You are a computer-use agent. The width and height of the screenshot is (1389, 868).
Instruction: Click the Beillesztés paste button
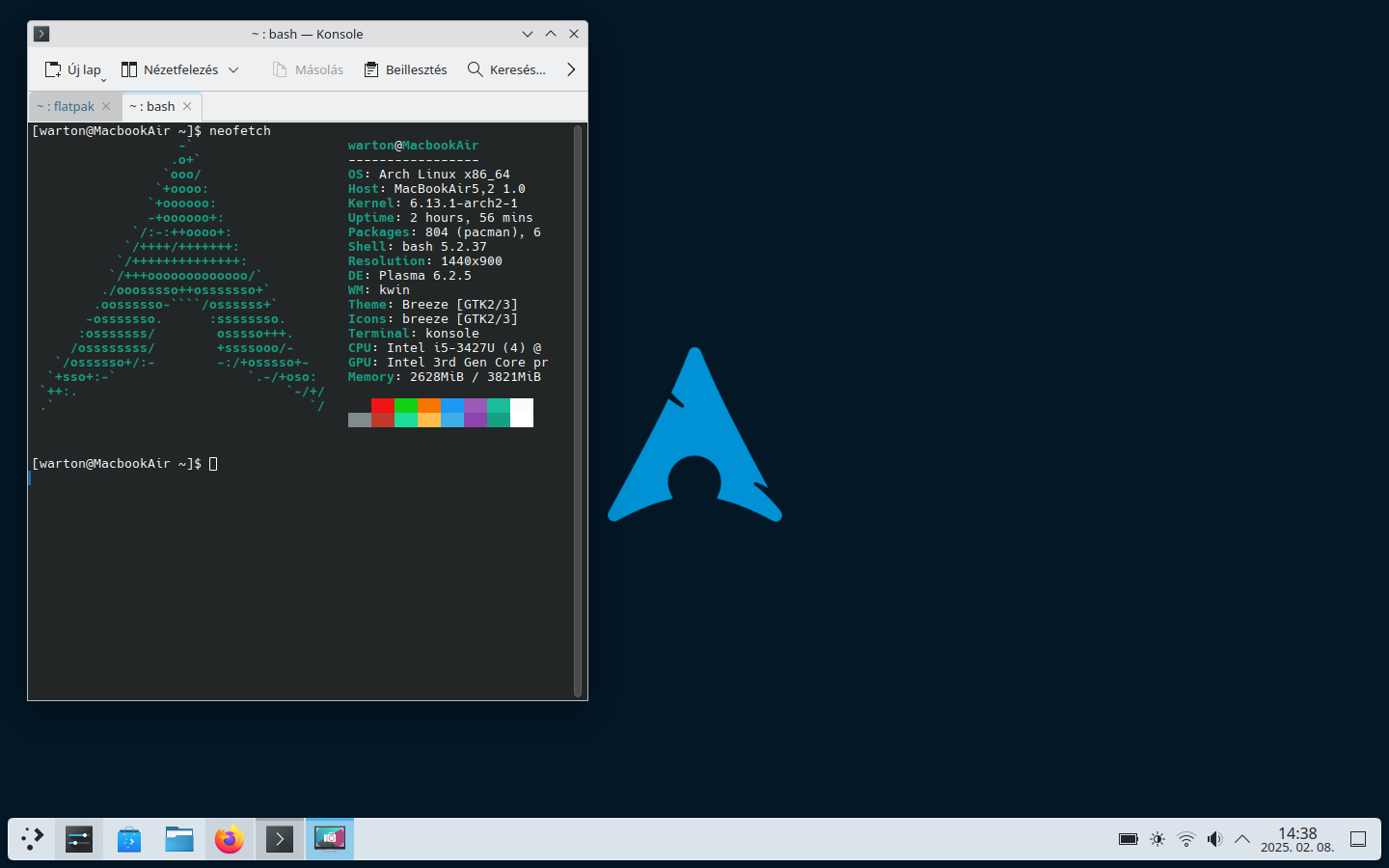pos(405,69)
